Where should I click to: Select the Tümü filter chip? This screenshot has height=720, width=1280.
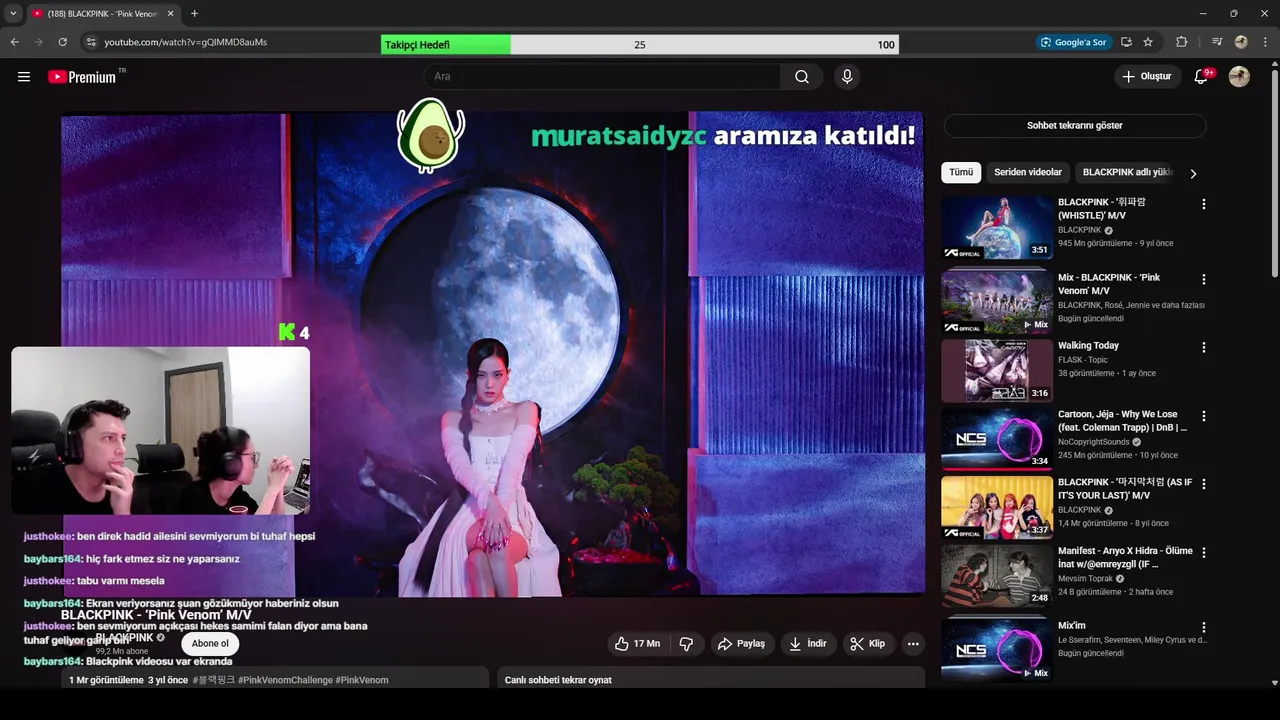[x=961, y=172]
